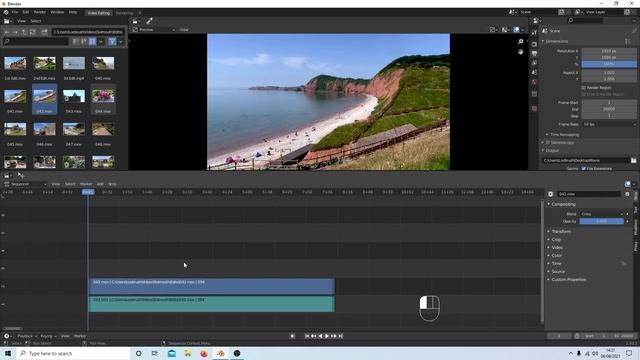Image resolution: width=640 pixels, height=360 pixels.
Task: Select the thumbnail display mode icon
Action: pyautogui.click(x=92, y=41)
